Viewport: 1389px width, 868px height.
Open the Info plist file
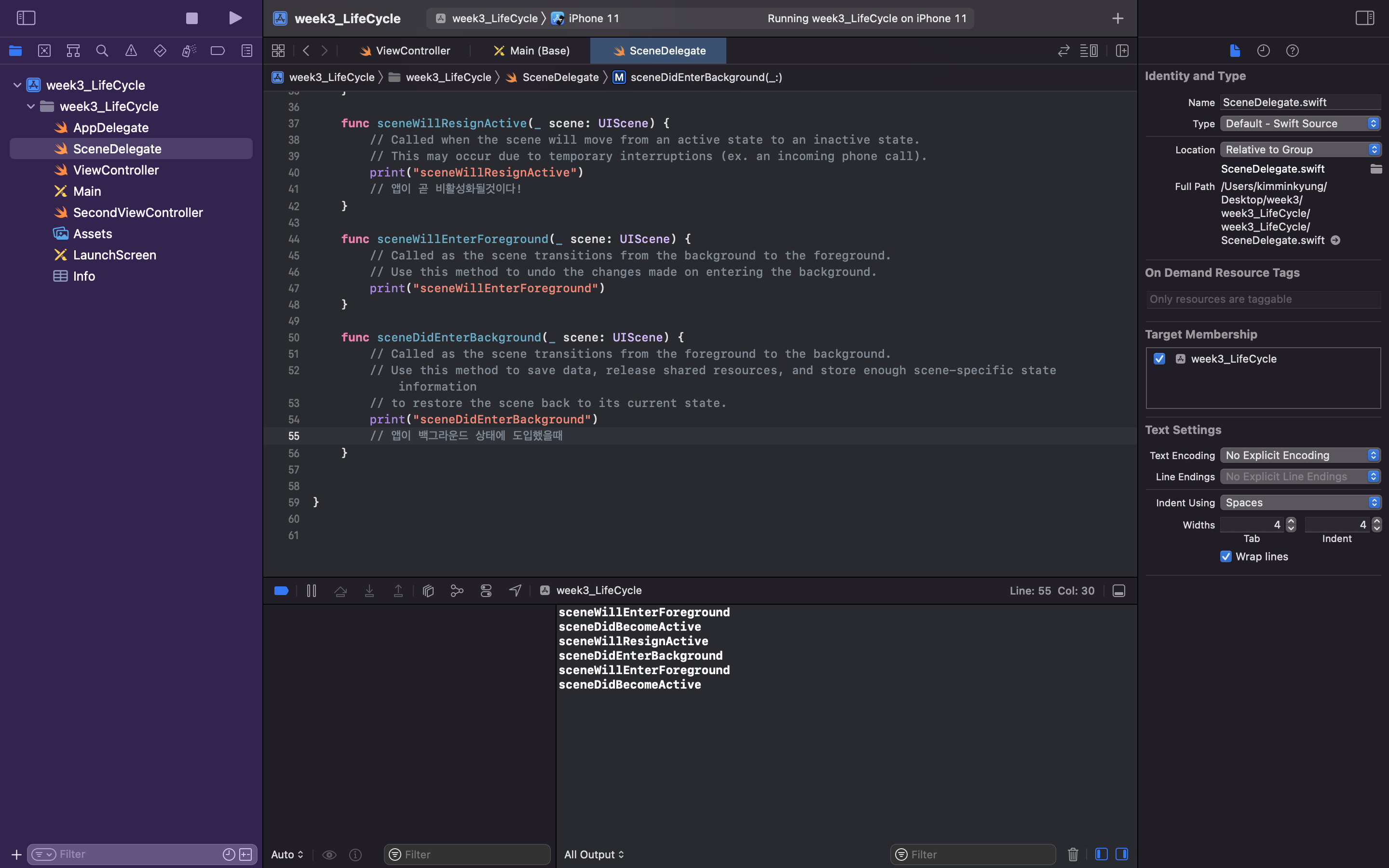(x=84, y=276)
